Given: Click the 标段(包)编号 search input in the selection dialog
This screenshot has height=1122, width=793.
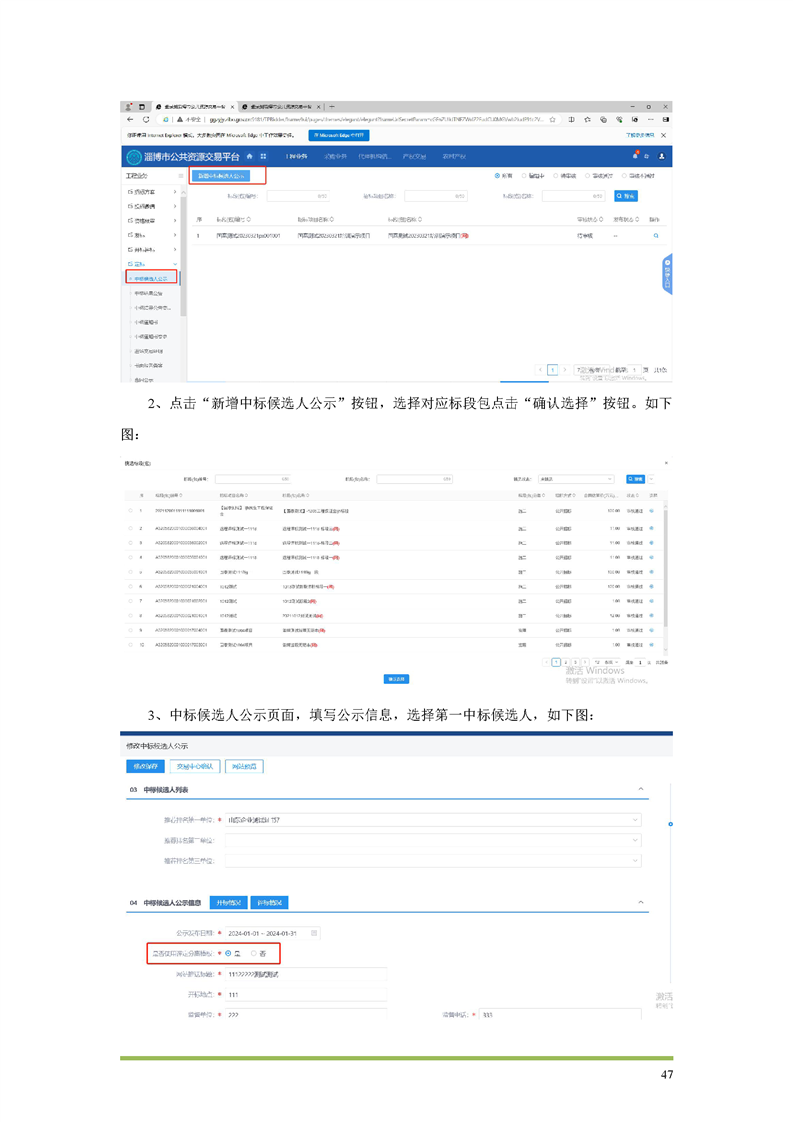Looking at the screenshot, I should pyautogui.click(x=252, y=479).
